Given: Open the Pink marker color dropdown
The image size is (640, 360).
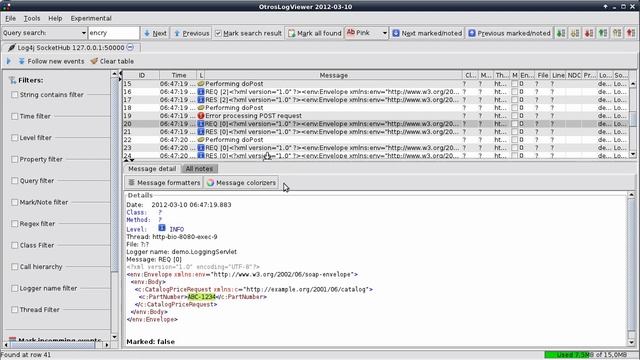Looking at the screenshot, I should click(x=384, y=33).
